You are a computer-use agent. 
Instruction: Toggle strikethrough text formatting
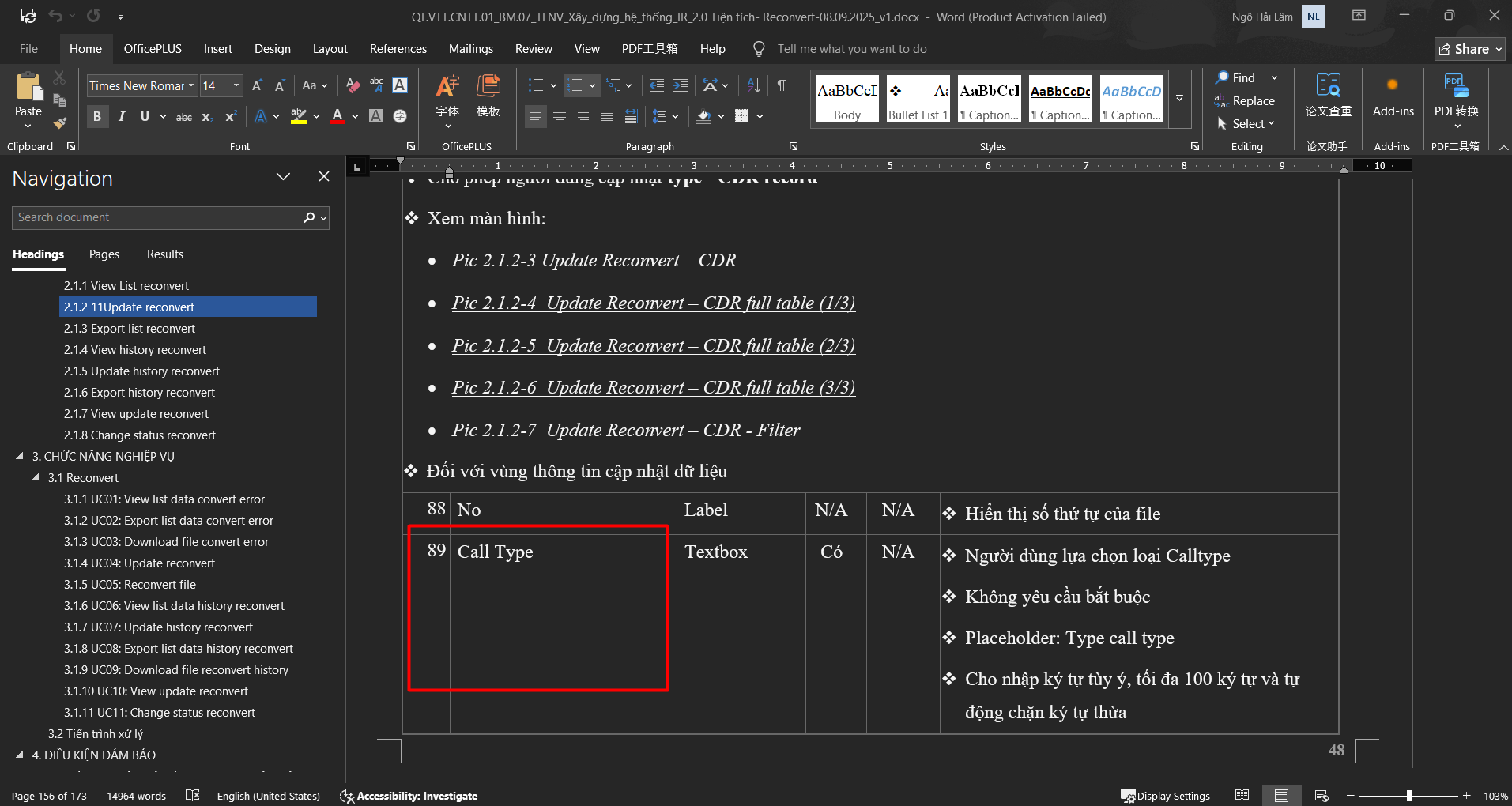click(183, 116)
